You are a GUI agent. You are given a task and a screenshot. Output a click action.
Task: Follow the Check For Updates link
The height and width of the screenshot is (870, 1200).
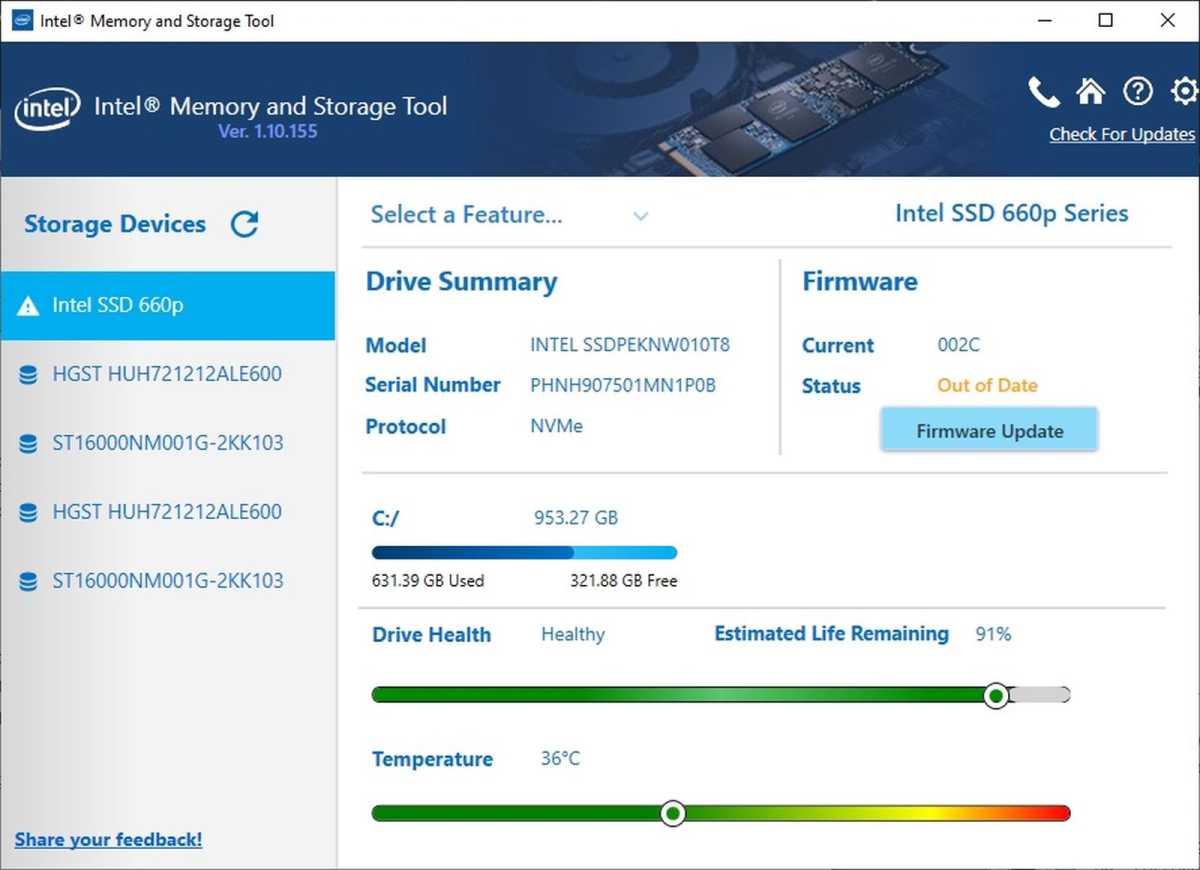[x=1122, y=135]
